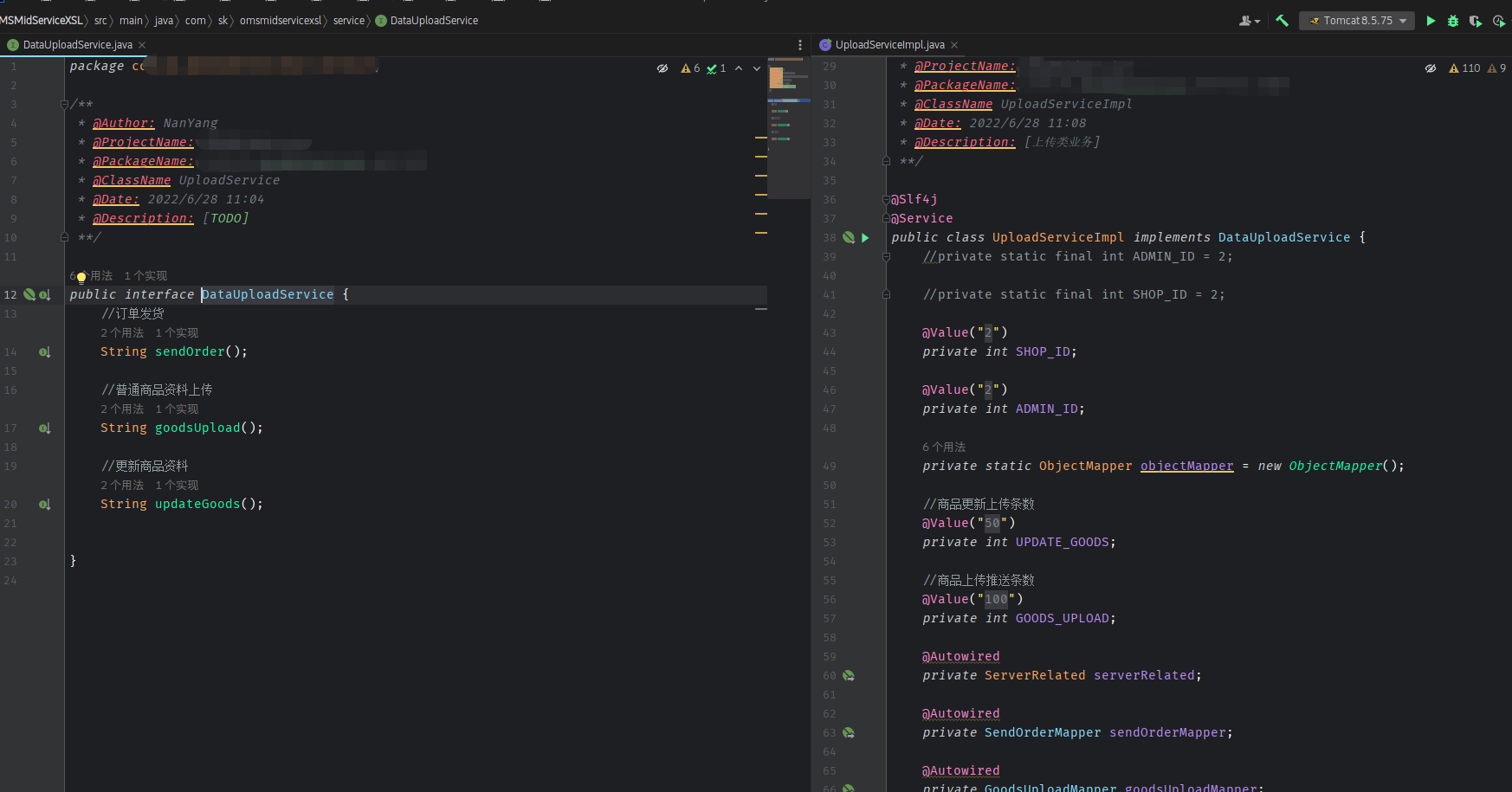Open the code-with-me users dropdown
The height and width of the screenshot is (792, 1512).
[1250, 21]
